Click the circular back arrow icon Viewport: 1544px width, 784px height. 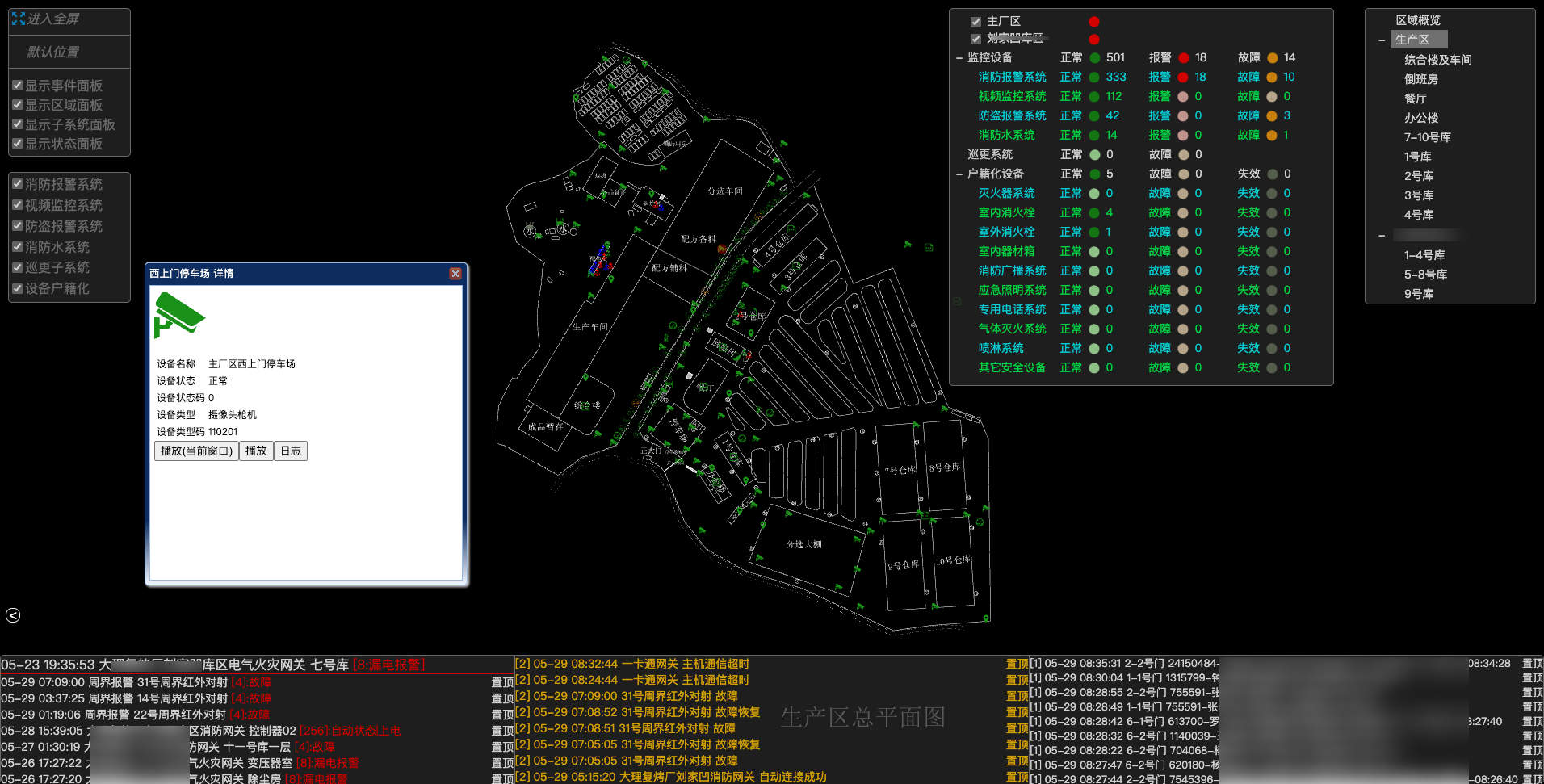(x=13, y=615)
